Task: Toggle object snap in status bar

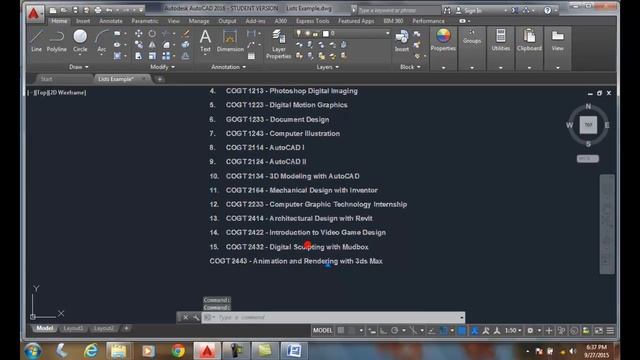Action: 444,331
